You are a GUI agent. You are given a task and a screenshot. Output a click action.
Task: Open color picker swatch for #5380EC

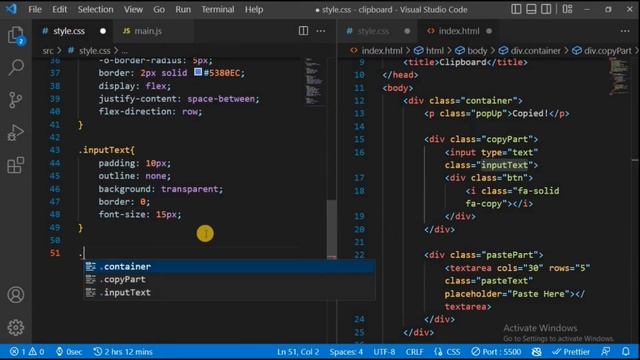pos(198,72)
